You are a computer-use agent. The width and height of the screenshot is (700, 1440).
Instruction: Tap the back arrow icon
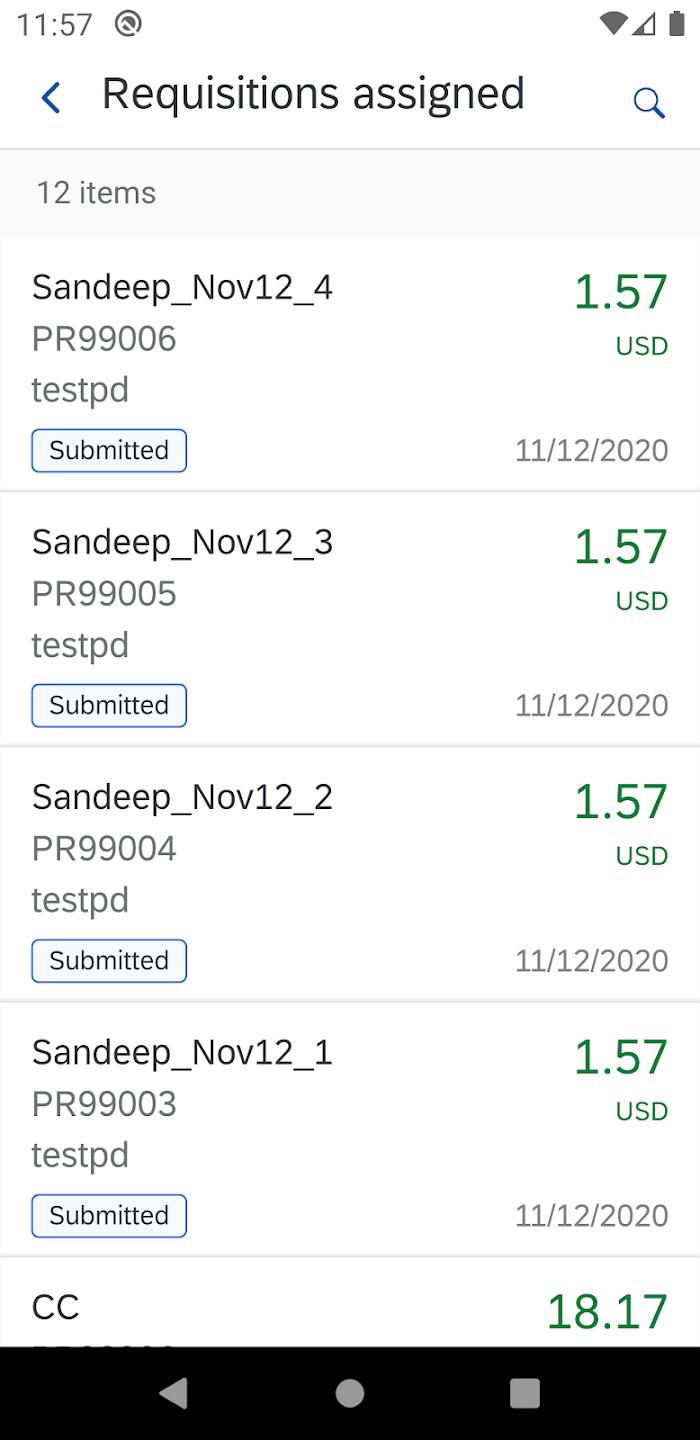(51, 98)
